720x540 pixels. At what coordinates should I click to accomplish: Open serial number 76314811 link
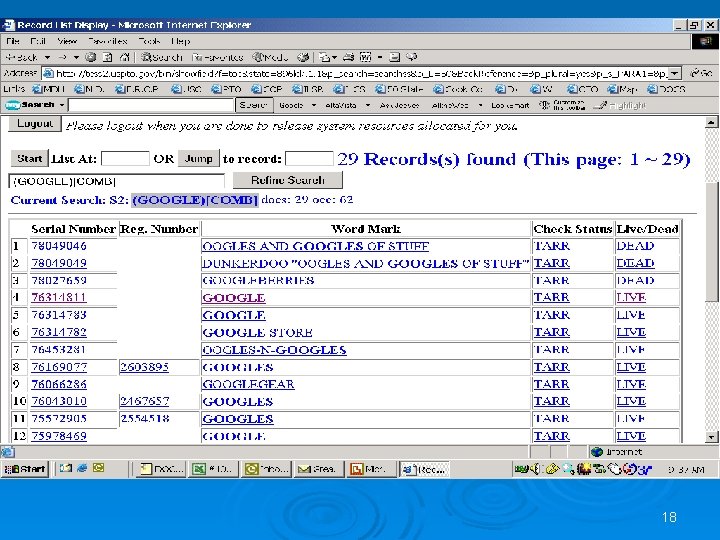point(58,298)
